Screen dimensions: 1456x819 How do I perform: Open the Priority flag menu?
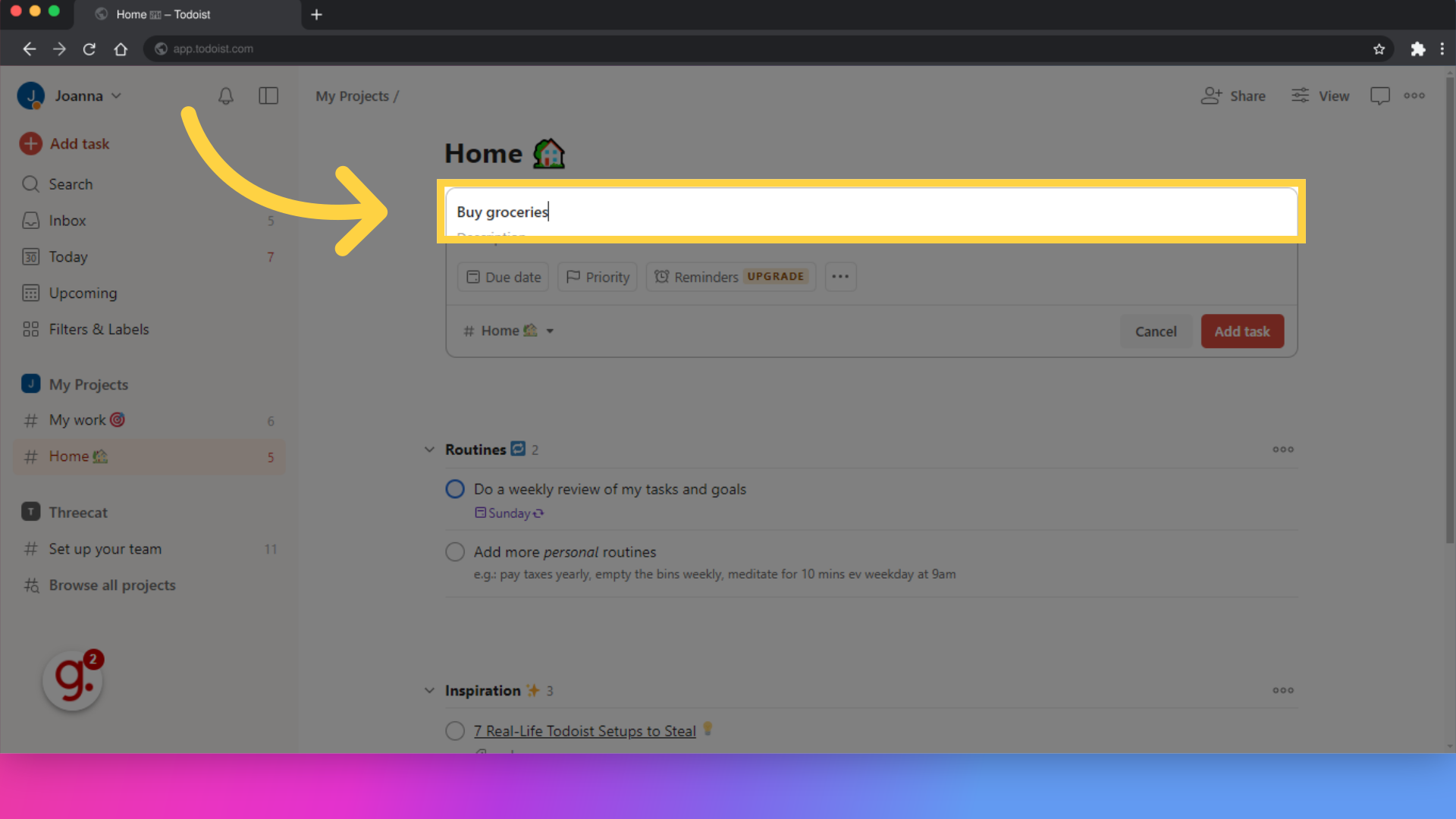597,277
